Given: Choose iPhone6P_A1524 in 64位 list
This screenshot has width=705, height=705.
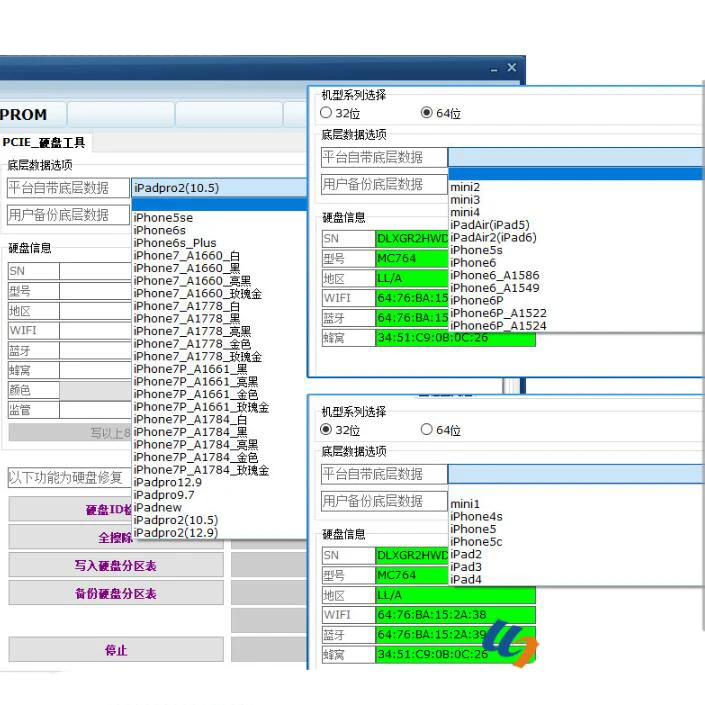Looking at the screenshot, I should pos(498,326).
